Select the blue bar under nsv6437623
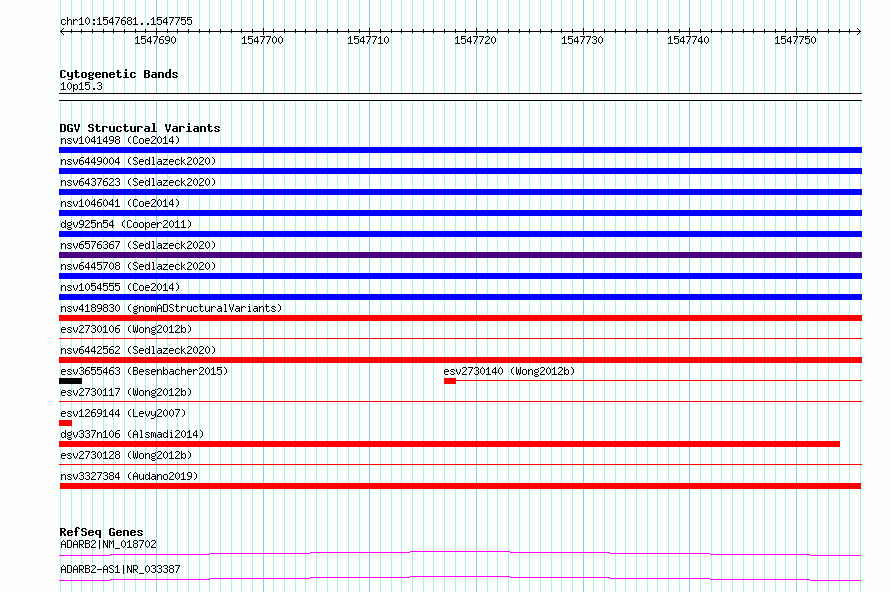890x592 pixels. pos(460,192)
